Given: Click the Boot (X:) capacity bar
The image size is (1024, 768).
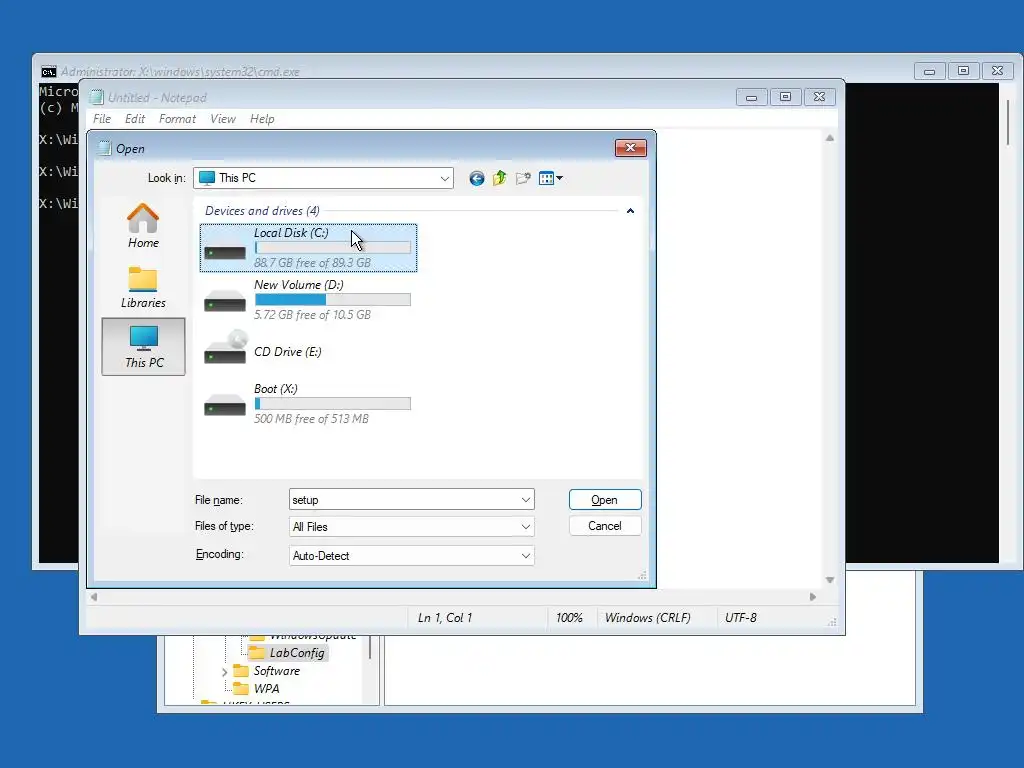Looking at the screenshot, I should click(x=332, y=404).
